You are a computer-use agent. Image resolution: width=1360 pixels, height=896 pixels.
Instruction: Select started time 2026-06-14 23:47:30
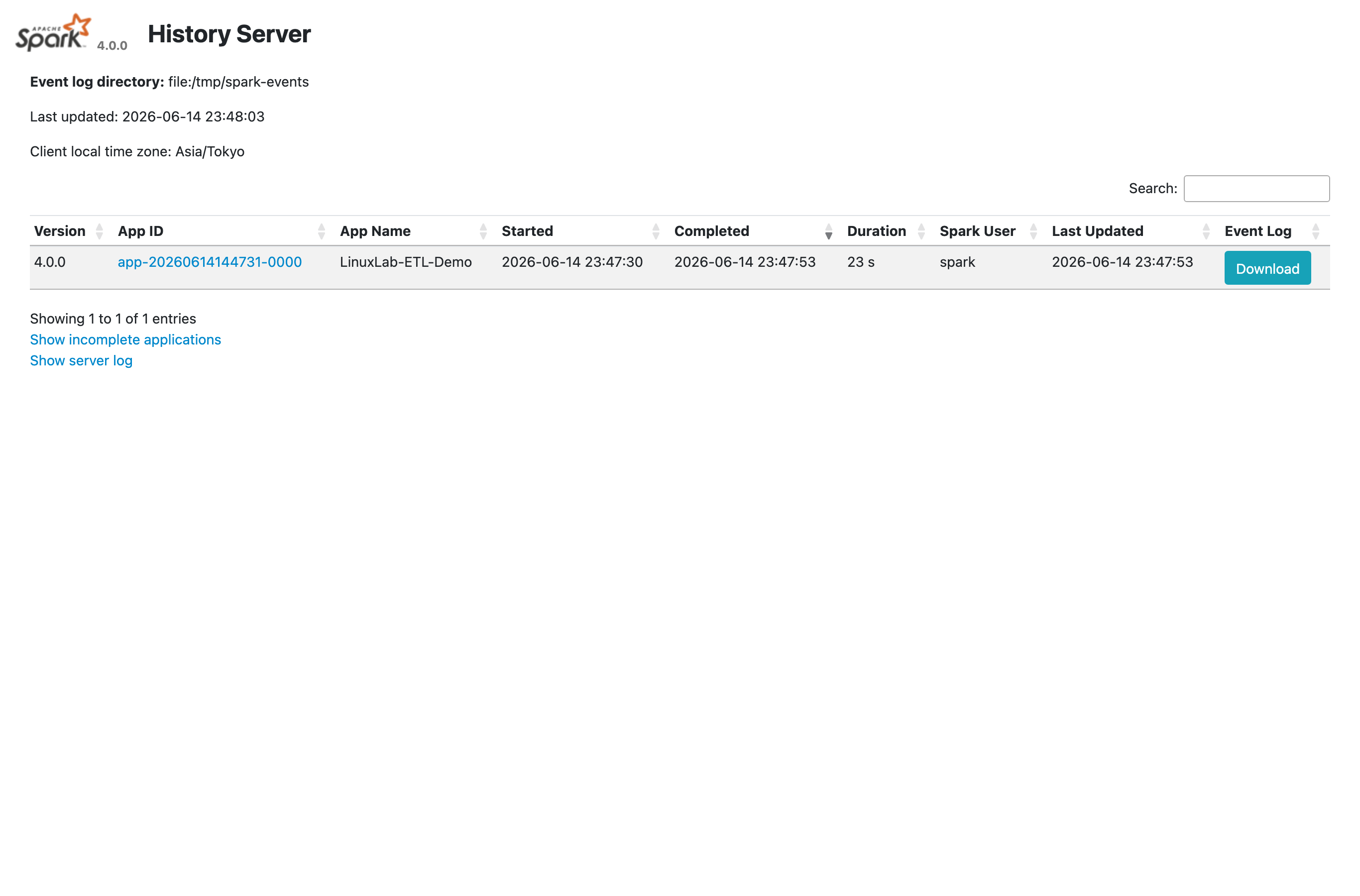tap(572, 262)
